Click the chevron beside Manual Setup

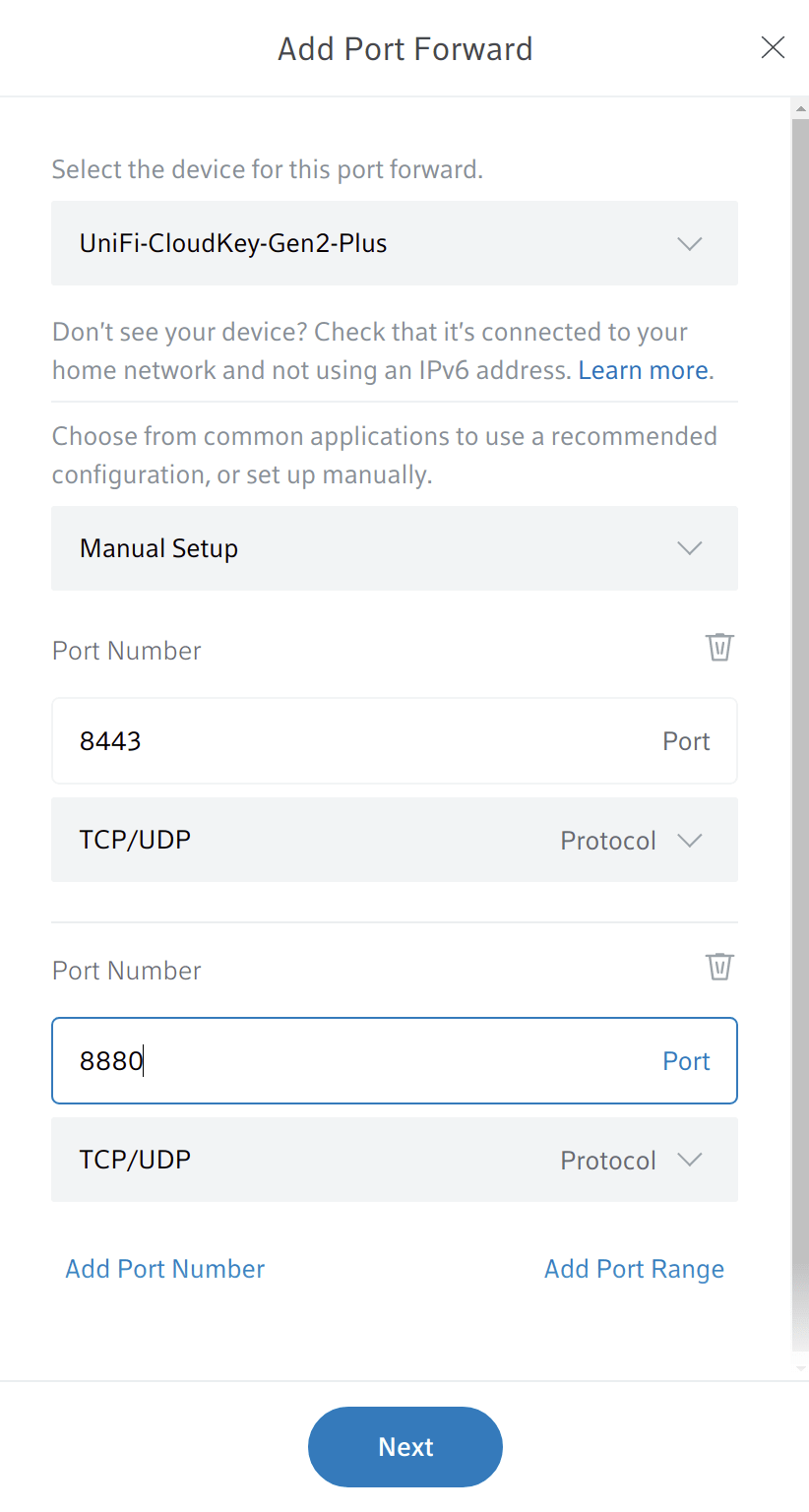click(689, 548)
